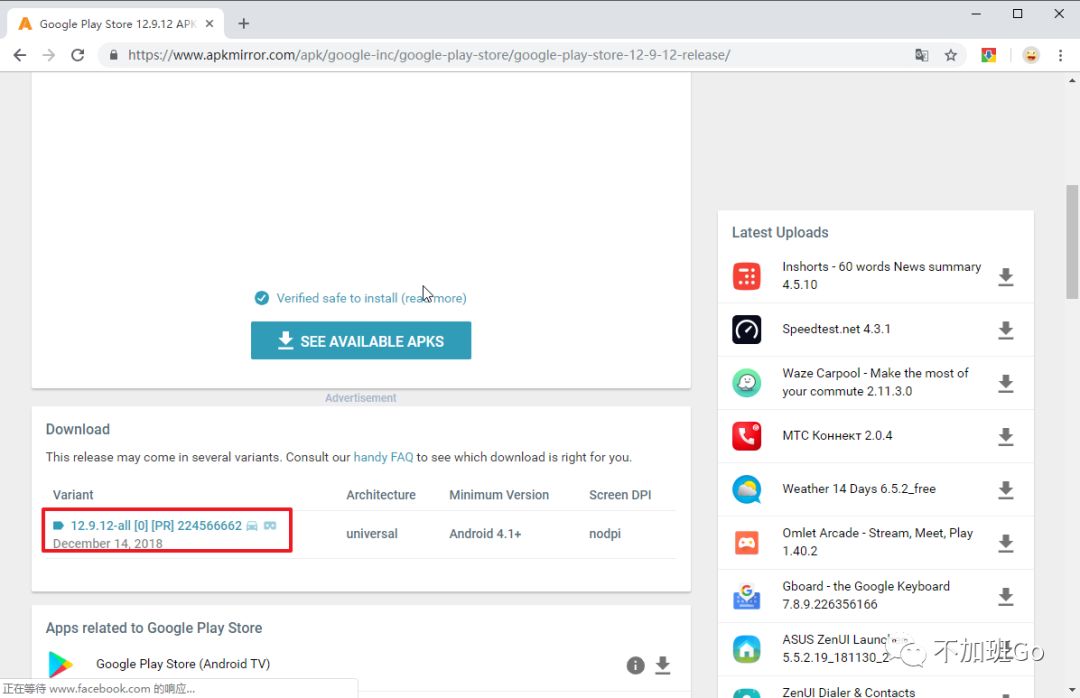Download Google Play Store (Android TV)

point(663,665)
